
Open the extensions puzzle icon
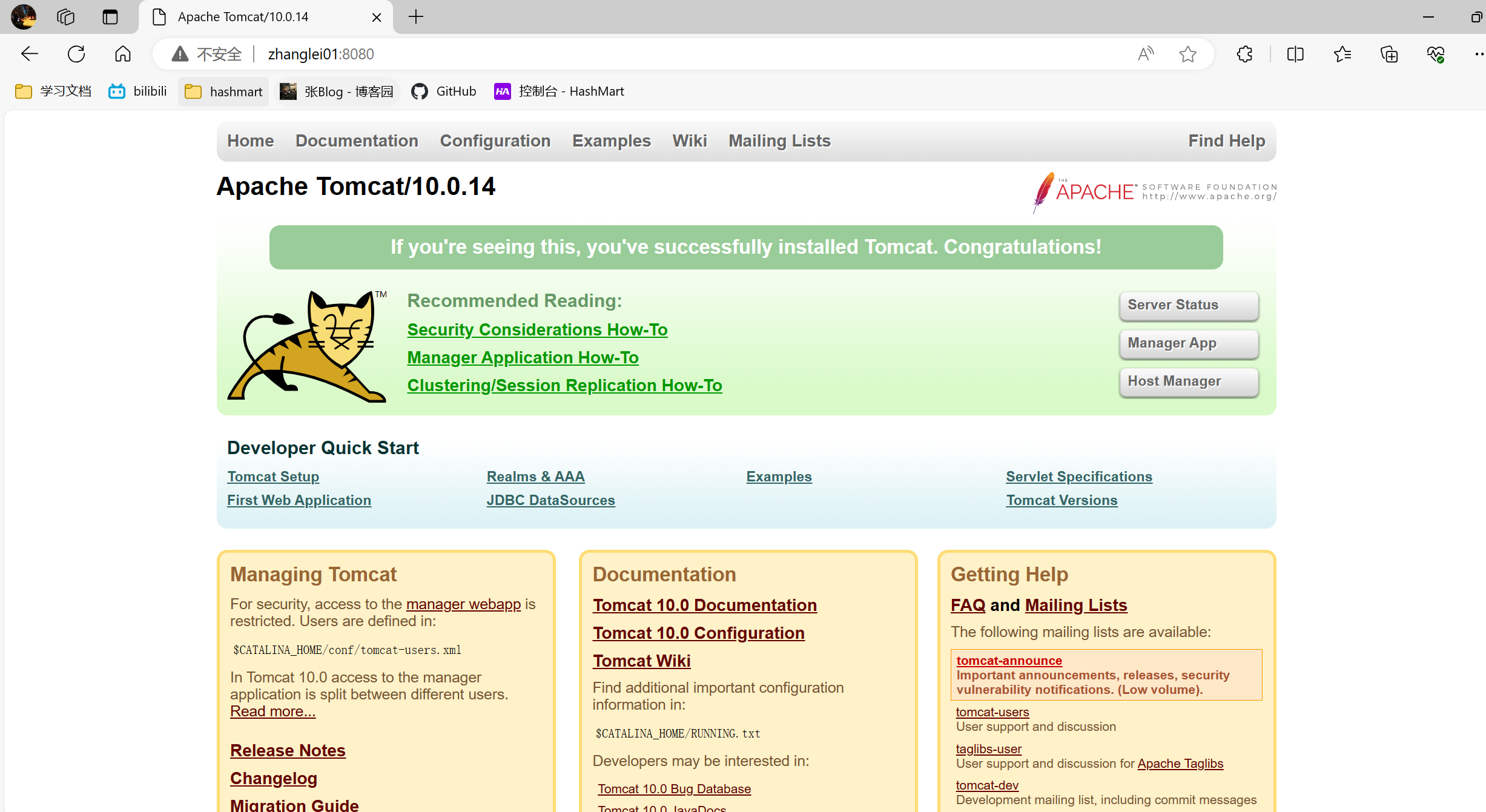(1244, 54)
